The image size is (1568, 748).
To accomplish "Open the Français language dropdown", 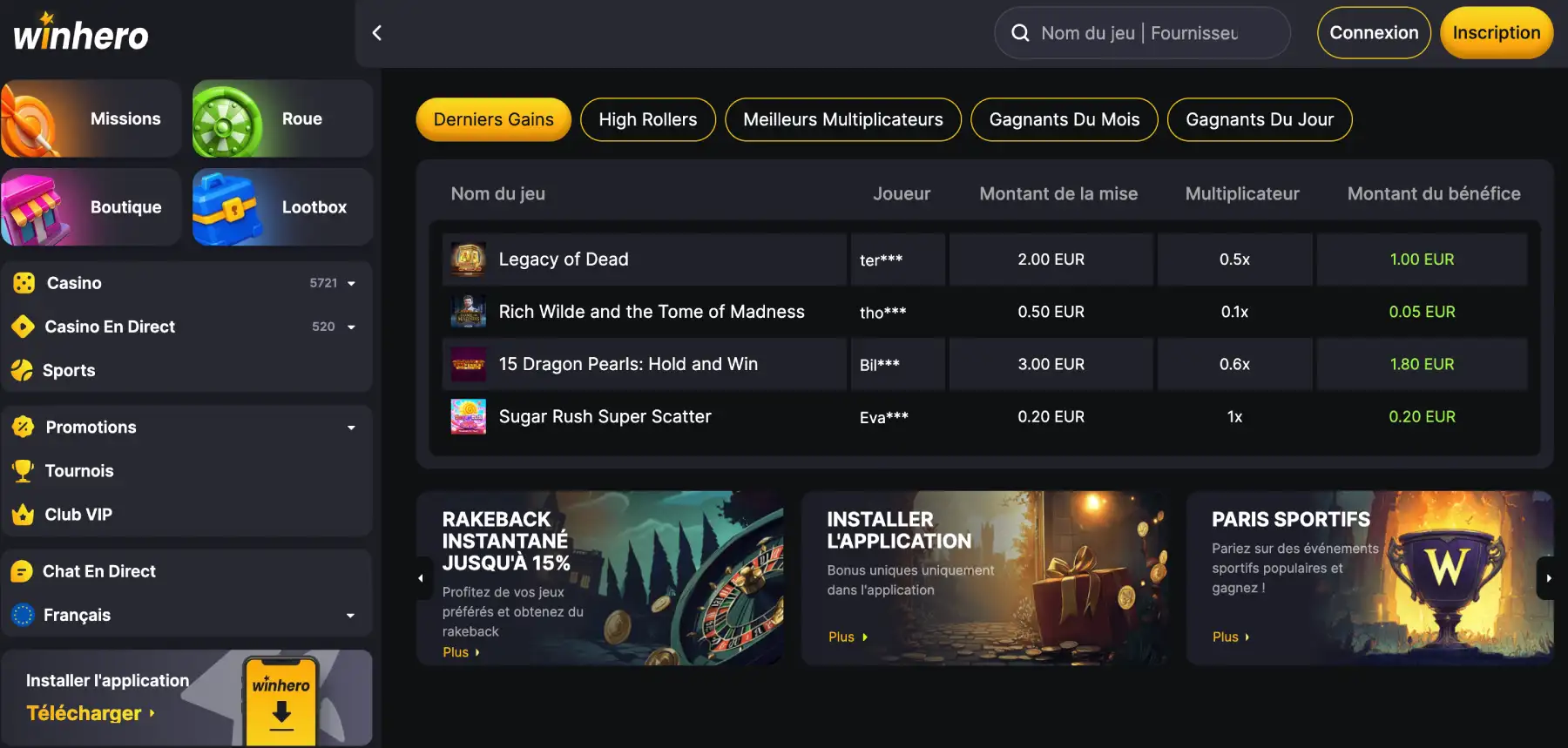I will pyautogui.click(x=350, y=616).
